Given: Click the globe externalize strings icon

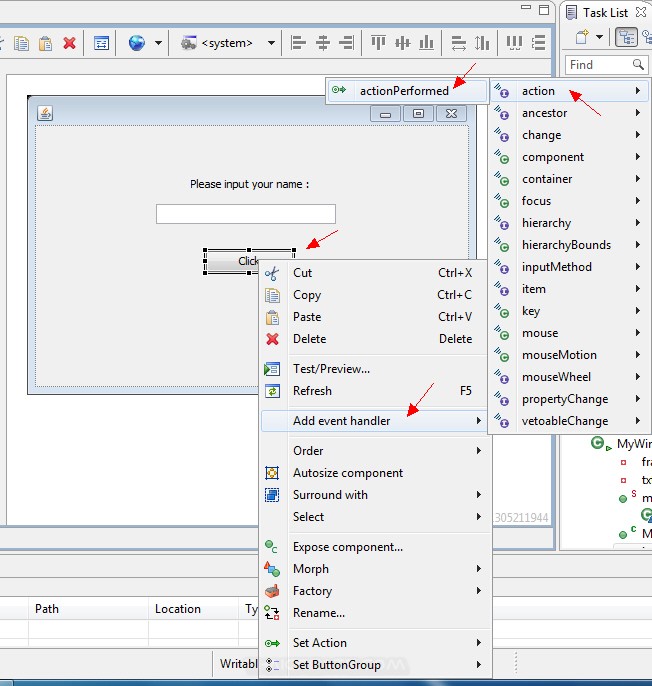Looking at the screenshot, I should 136,43.
